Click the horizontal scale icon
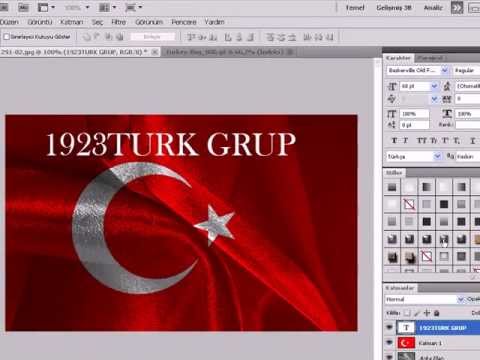The image size is (480, 360). [x=447, y=114]
